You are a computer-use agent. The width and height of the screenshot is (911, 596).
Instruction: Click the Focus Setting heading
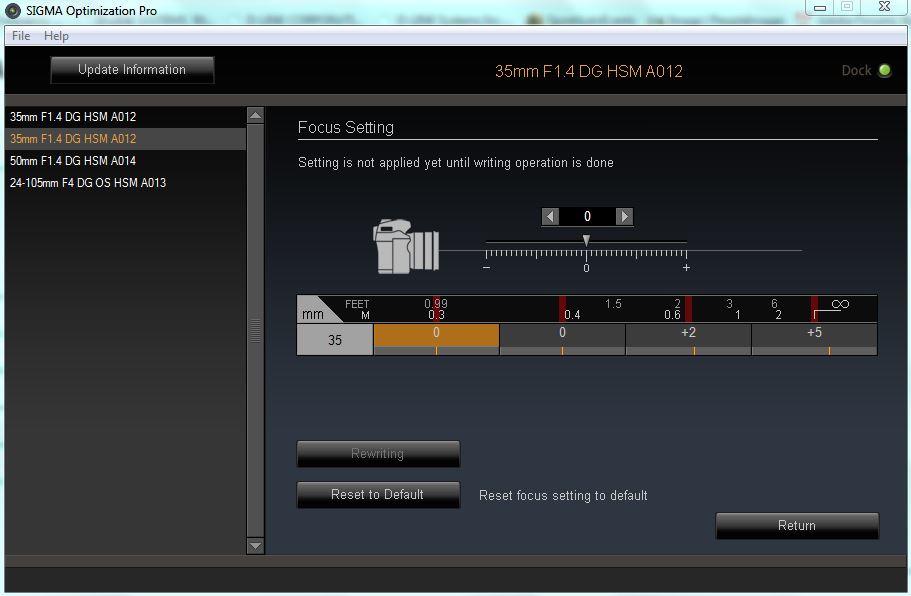click(346, 127)
